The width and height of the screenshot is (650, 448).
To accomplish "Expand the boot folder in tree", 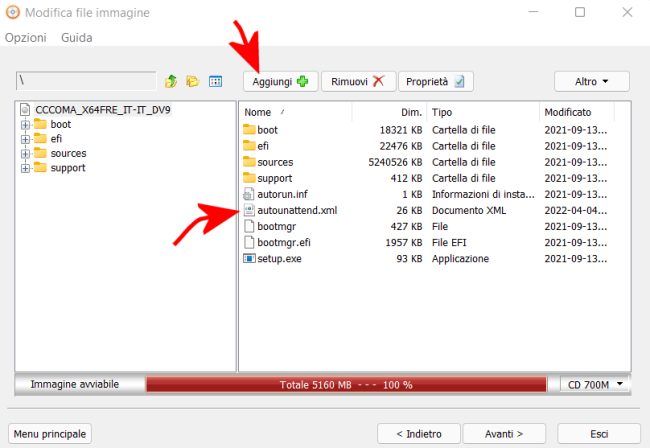I will (25, 124).
